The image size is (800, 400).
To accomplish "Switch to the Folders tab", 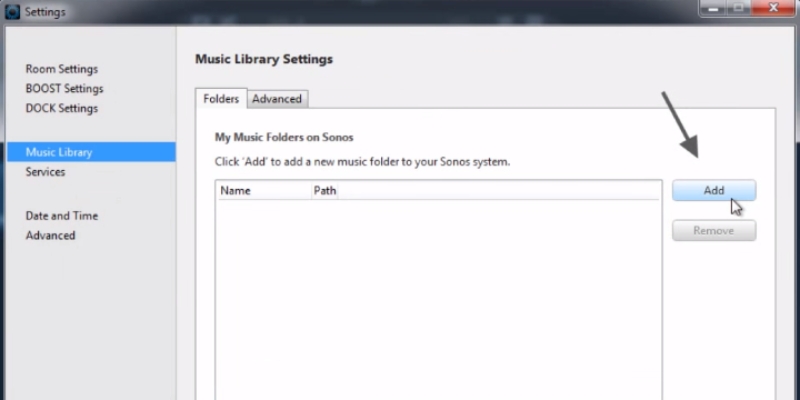I will point(221,98).
